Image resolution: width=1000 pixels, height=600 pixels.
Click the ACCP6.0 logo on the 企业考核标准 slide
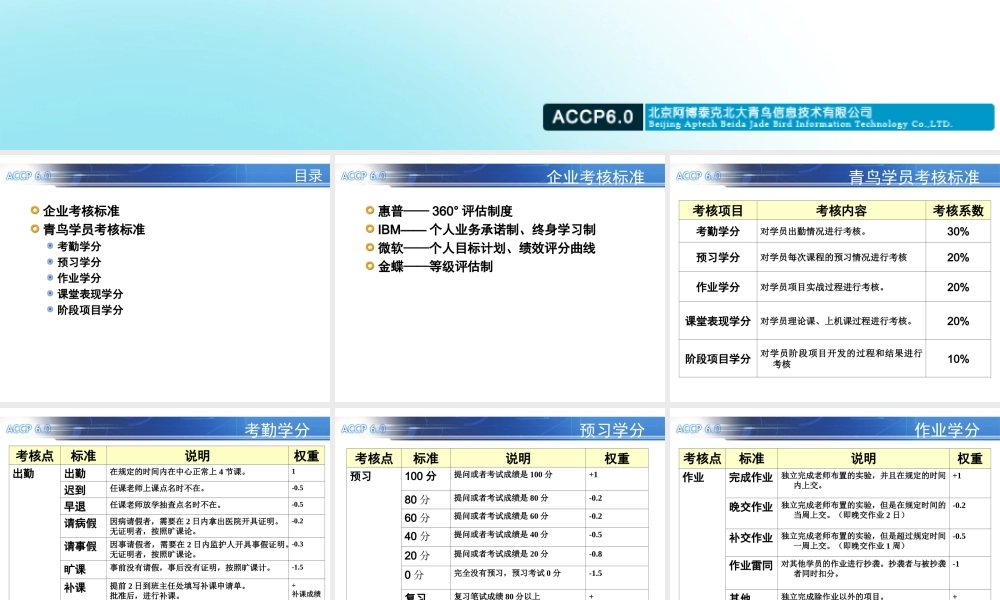[360, 174]
